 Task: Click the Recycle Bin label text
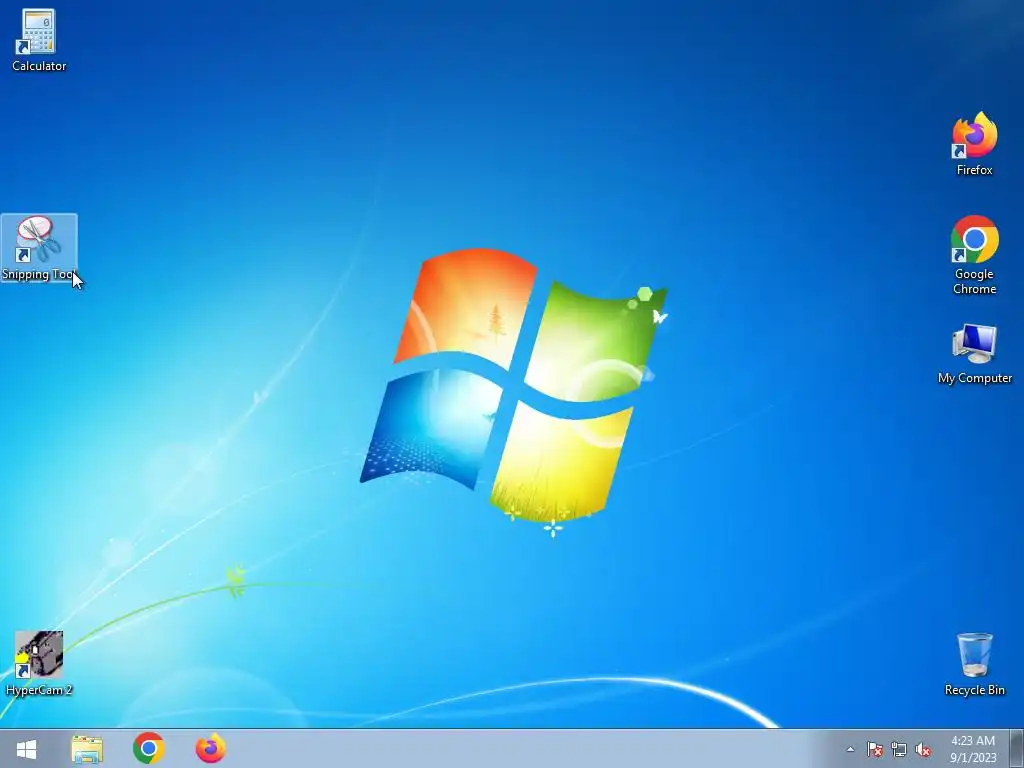pos(974,690)
